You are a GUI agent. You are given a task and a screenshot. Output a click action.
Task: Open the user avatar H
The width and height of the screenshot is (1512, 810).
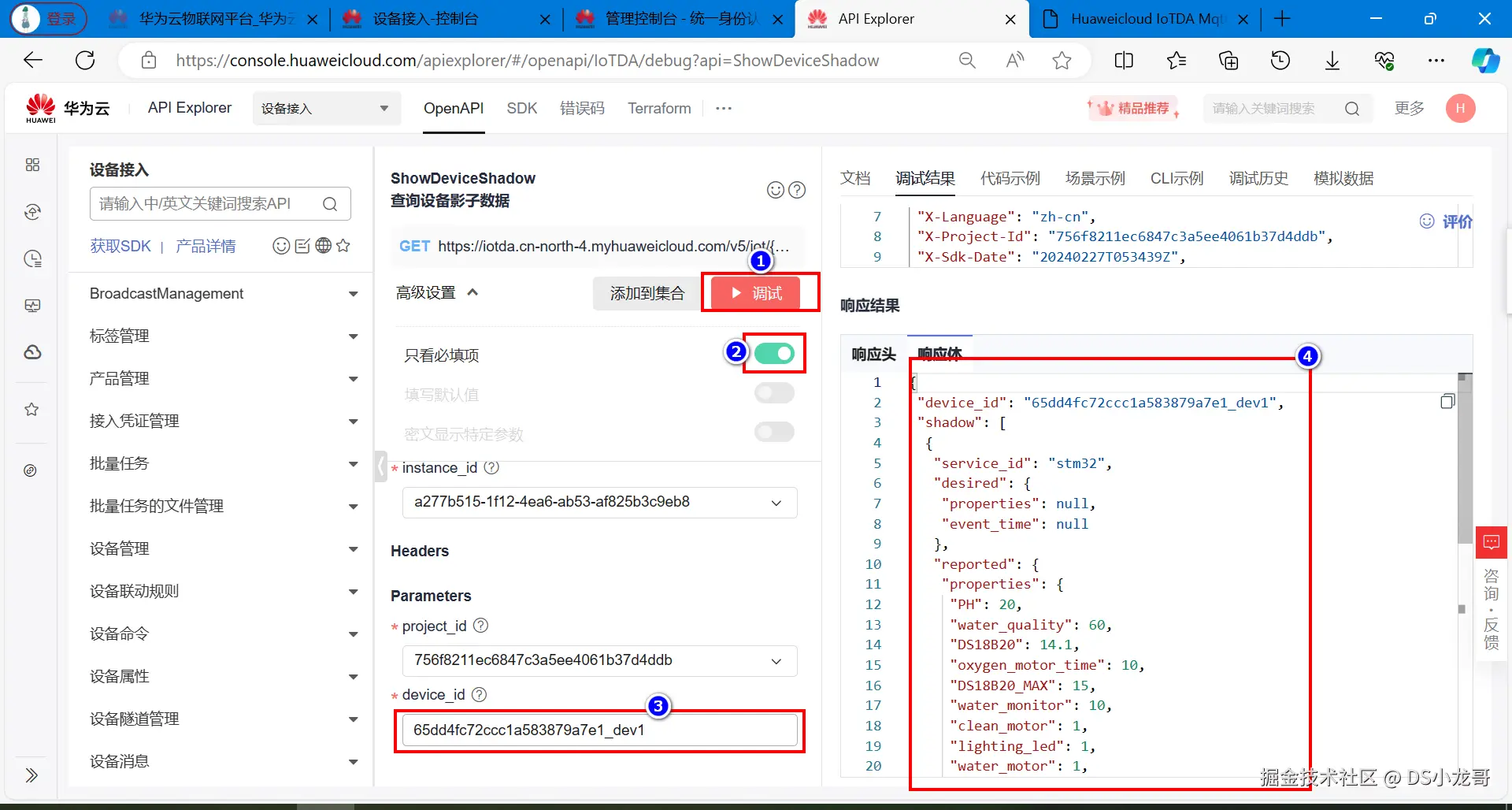pos(1460,109)
